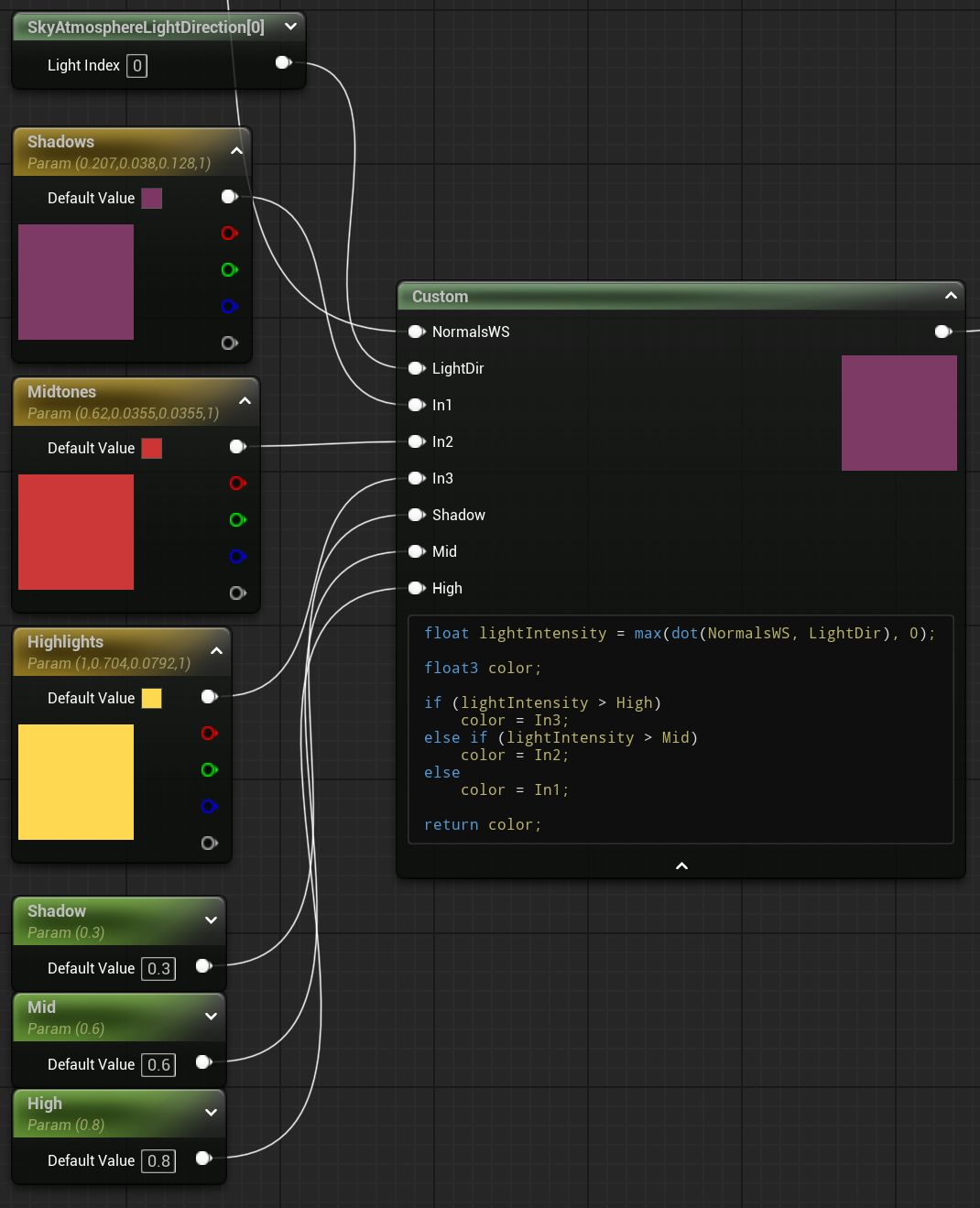Click the green channel pin on Midtones node
Viewport: 980px width, 1208px height.
pos(238,520)
